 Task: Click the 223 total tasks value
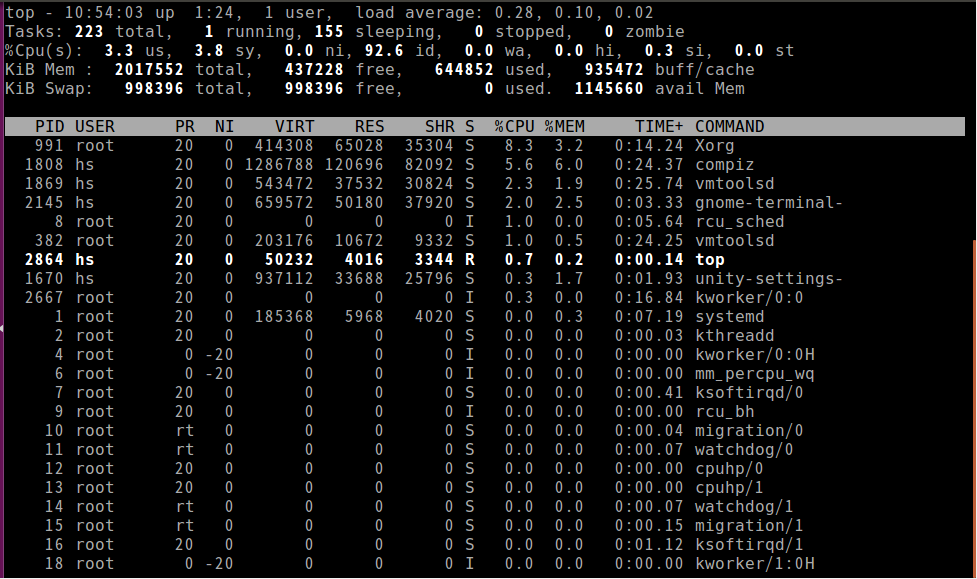pos(90,32)
